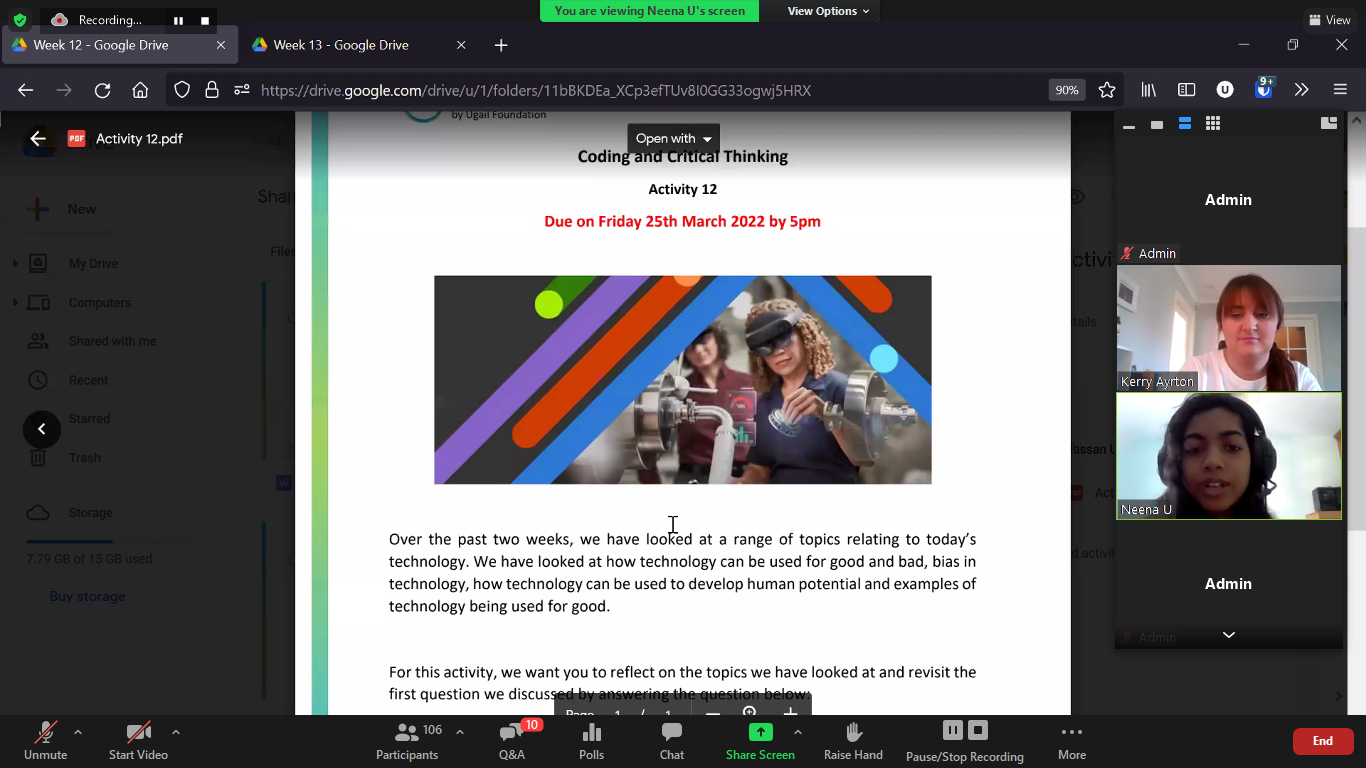Go back from Activity 12.pdf preview
1366x768 pixels.
[38, 139]
